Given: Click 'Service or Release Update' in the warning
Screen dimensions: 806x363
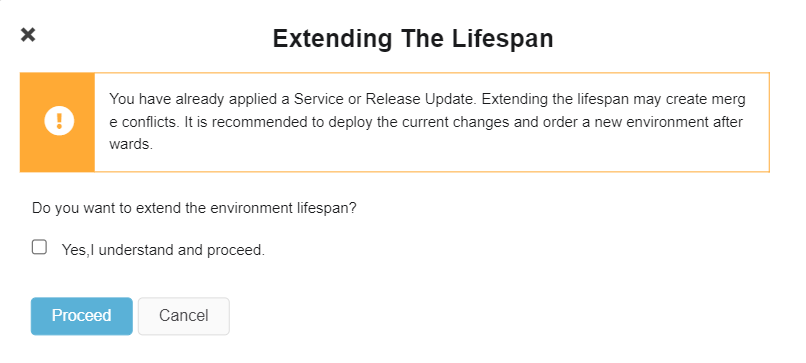Looking at the screenshot, I should point(386,99).
